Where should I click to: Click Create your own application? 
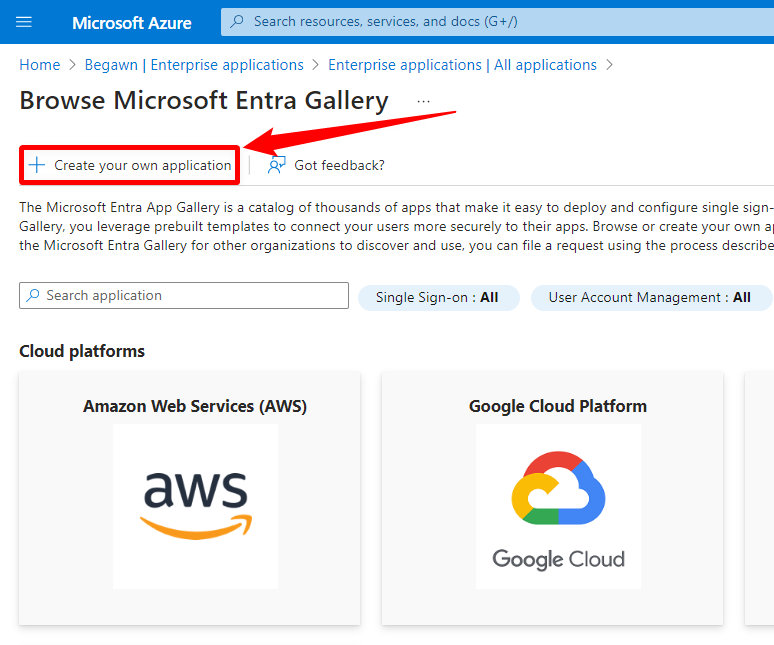130,165
